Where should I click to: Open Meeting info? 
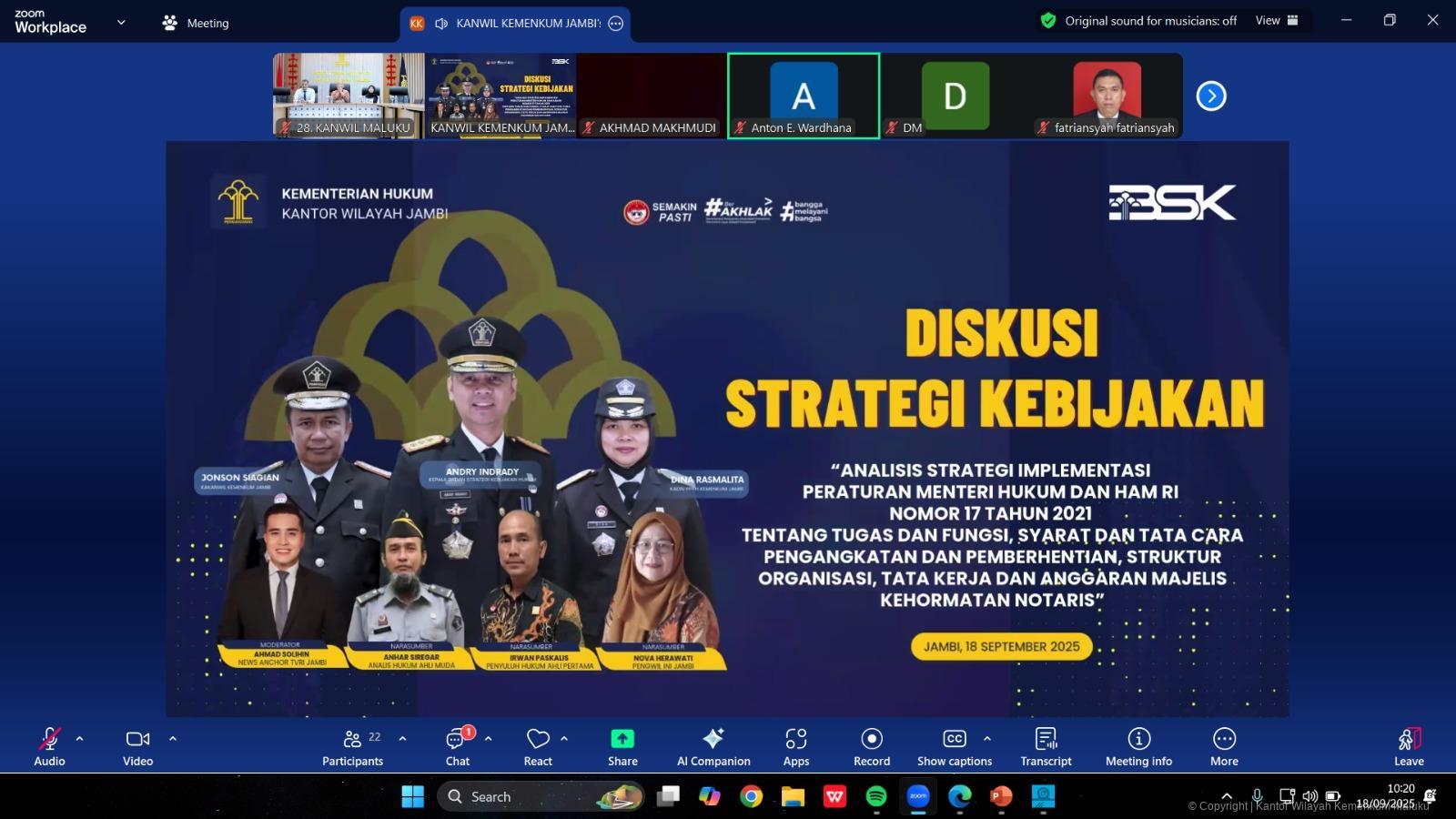click(x=1138, y=747)
